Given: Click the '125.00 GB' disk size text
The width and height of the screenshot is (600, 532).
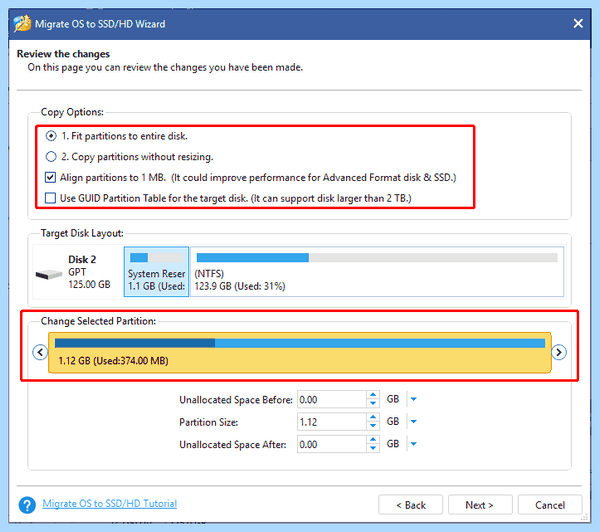Looking at the screenshot, I should [x=89, y=284].
